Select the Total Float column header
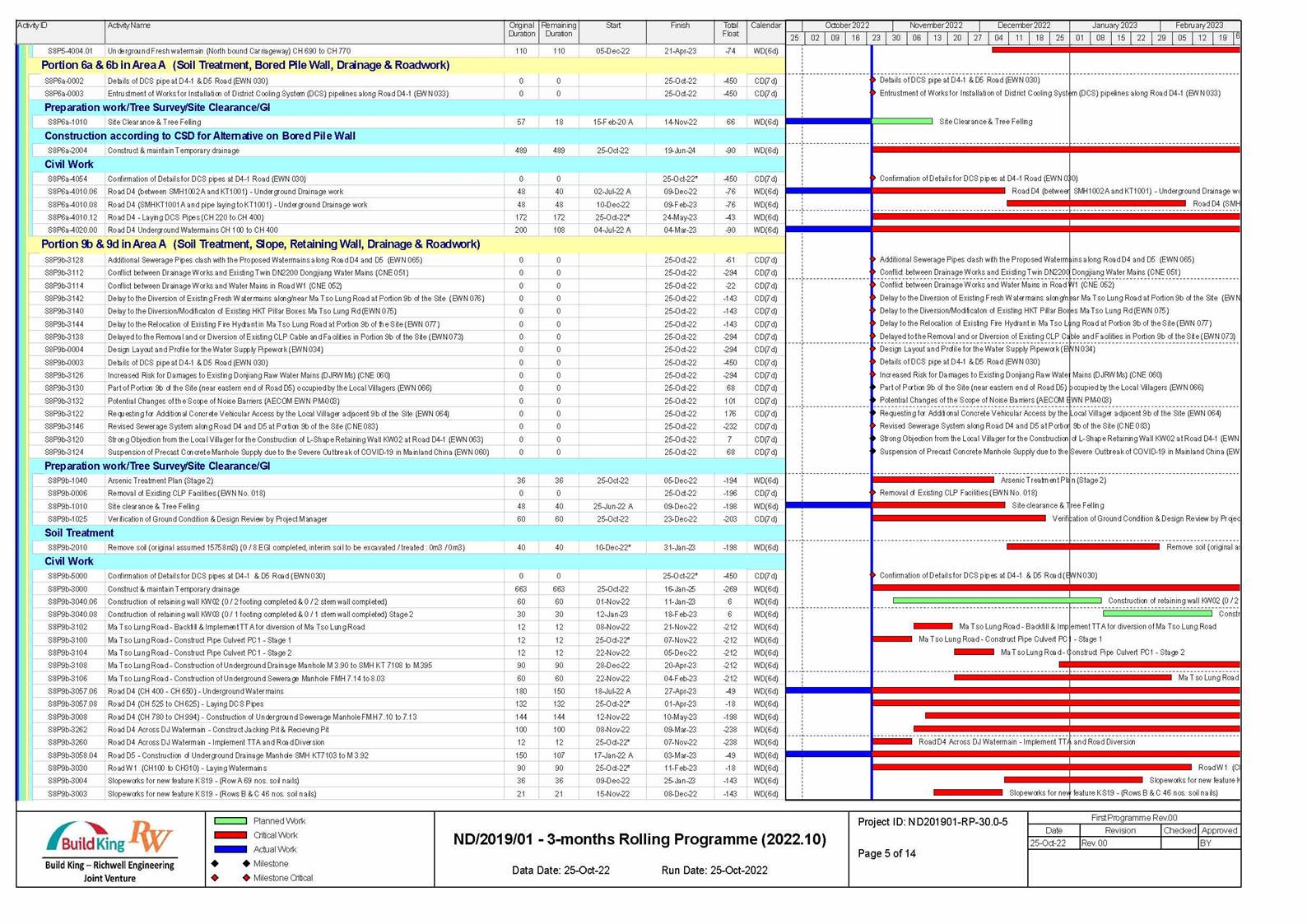The height and width of the screenshot is (924, 1307). click(x=730, y=31)
